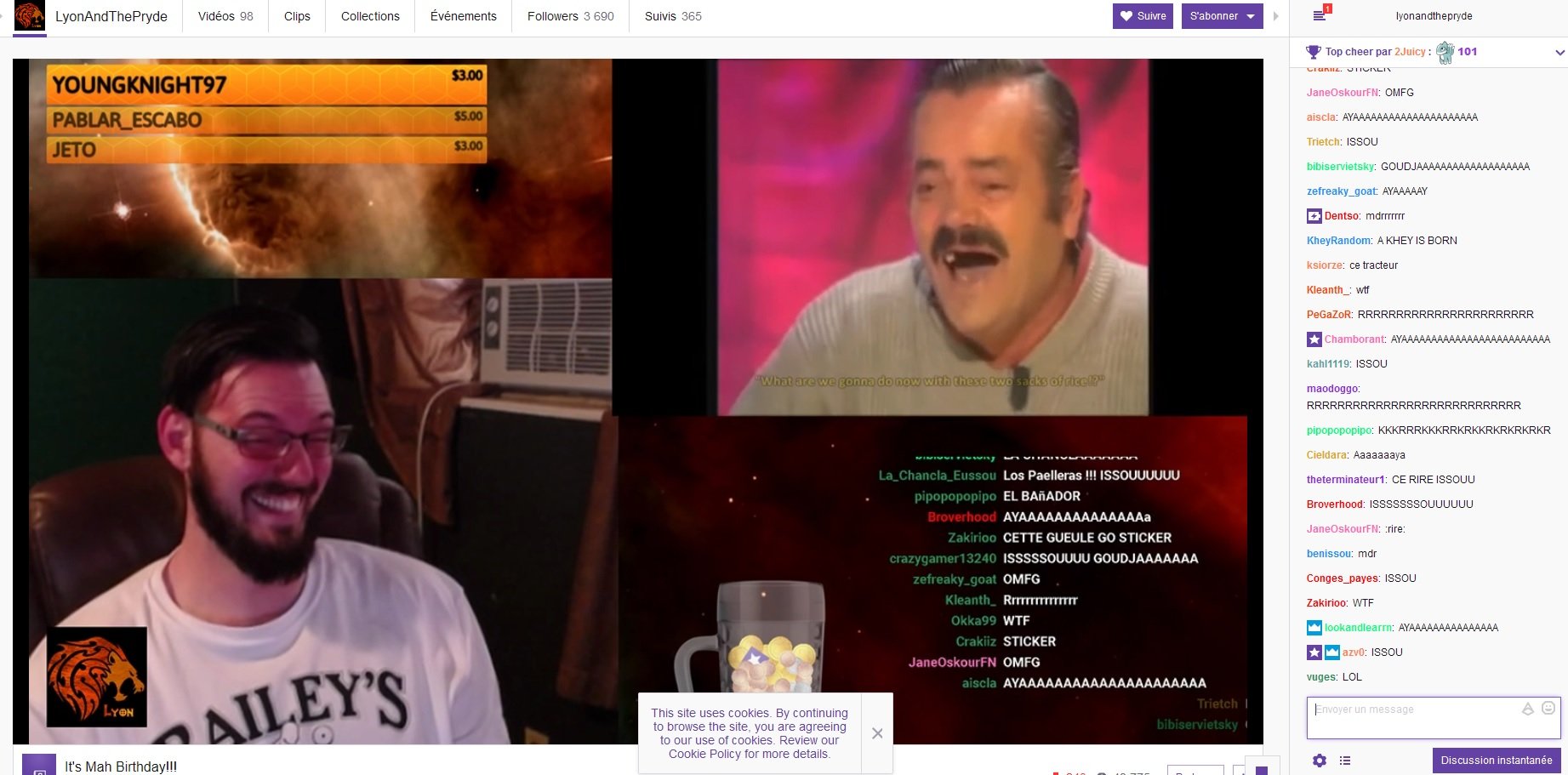1568x775 pixels.
Task: Click the Top cheer trophy icon
Action: [x=1314, y=52]
